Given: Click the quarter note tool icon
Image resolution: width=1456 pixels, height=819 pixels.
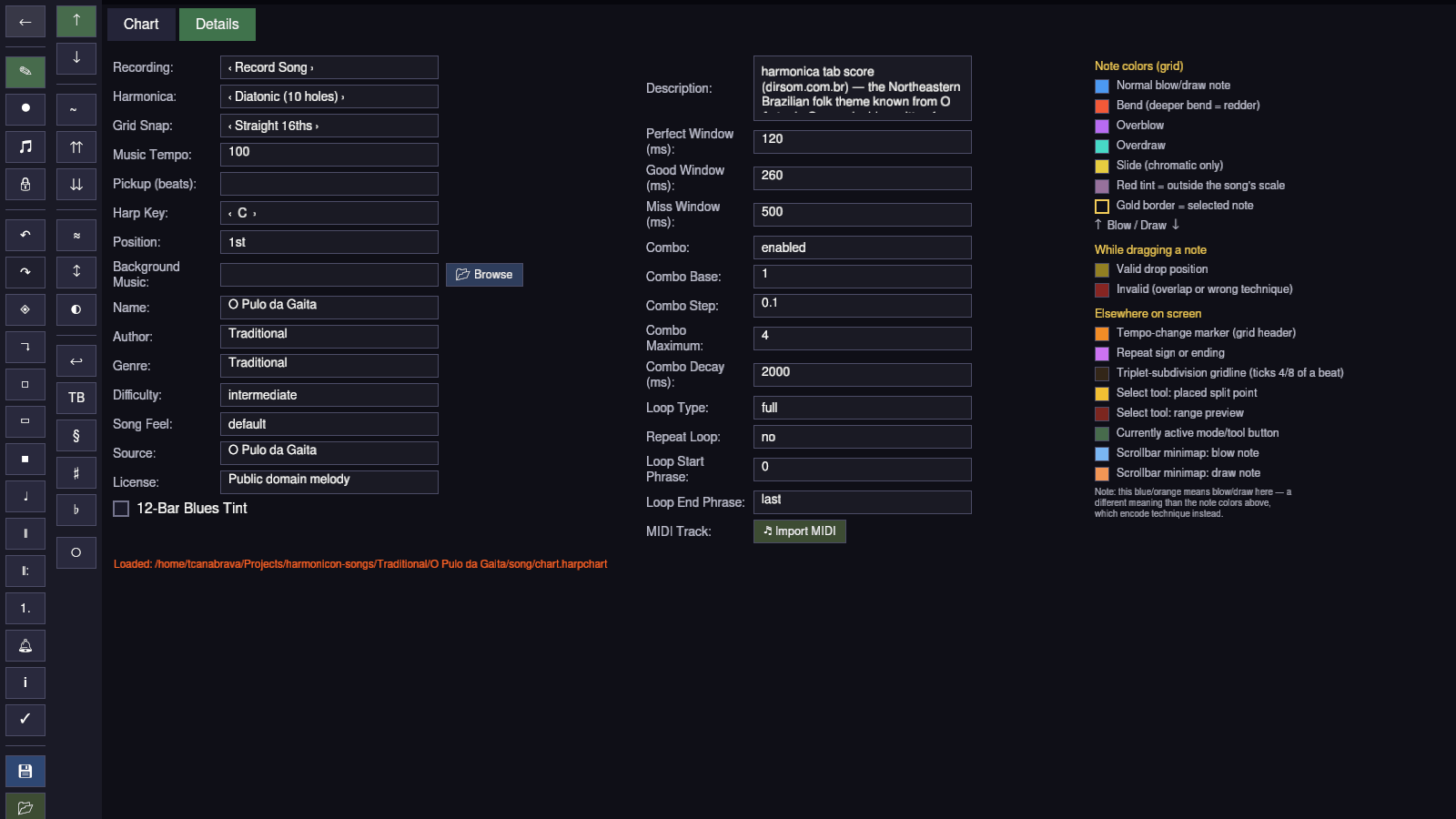Looking at the screenshot, I should coord(25,496).
